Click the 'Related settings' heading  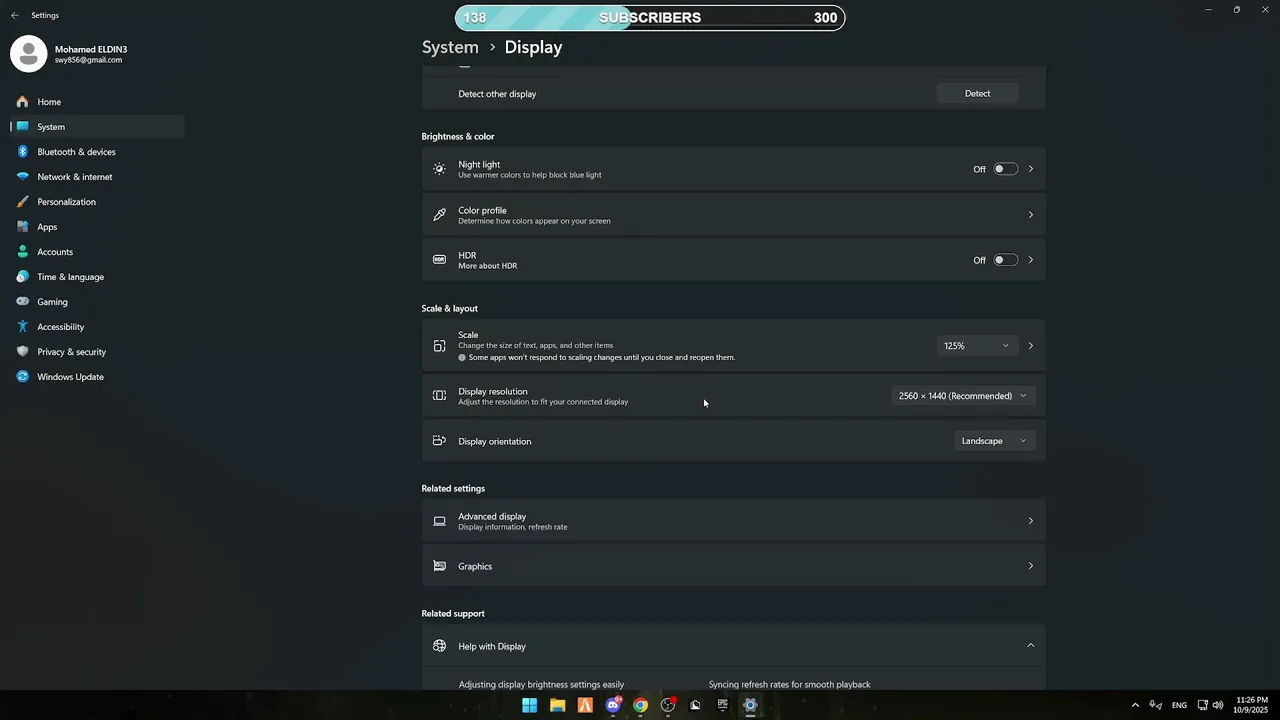tap(453, 488)
